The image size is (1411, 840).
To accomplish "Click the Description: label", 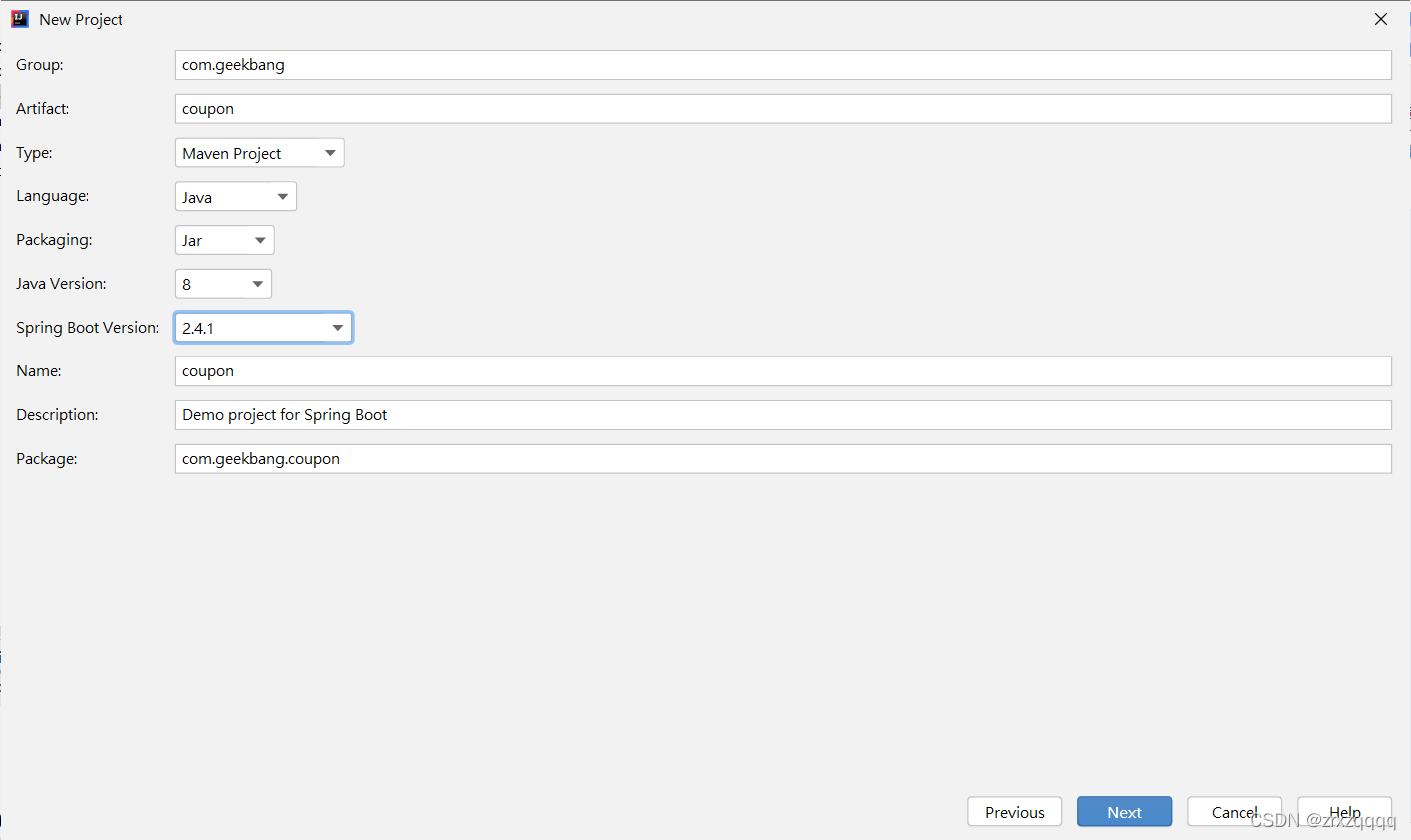I will point(57,415).
